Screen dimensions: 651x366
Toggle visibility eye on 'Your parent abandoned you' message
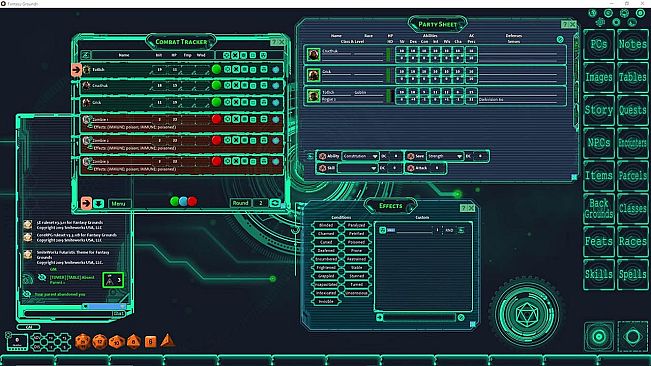click(27, 294)
